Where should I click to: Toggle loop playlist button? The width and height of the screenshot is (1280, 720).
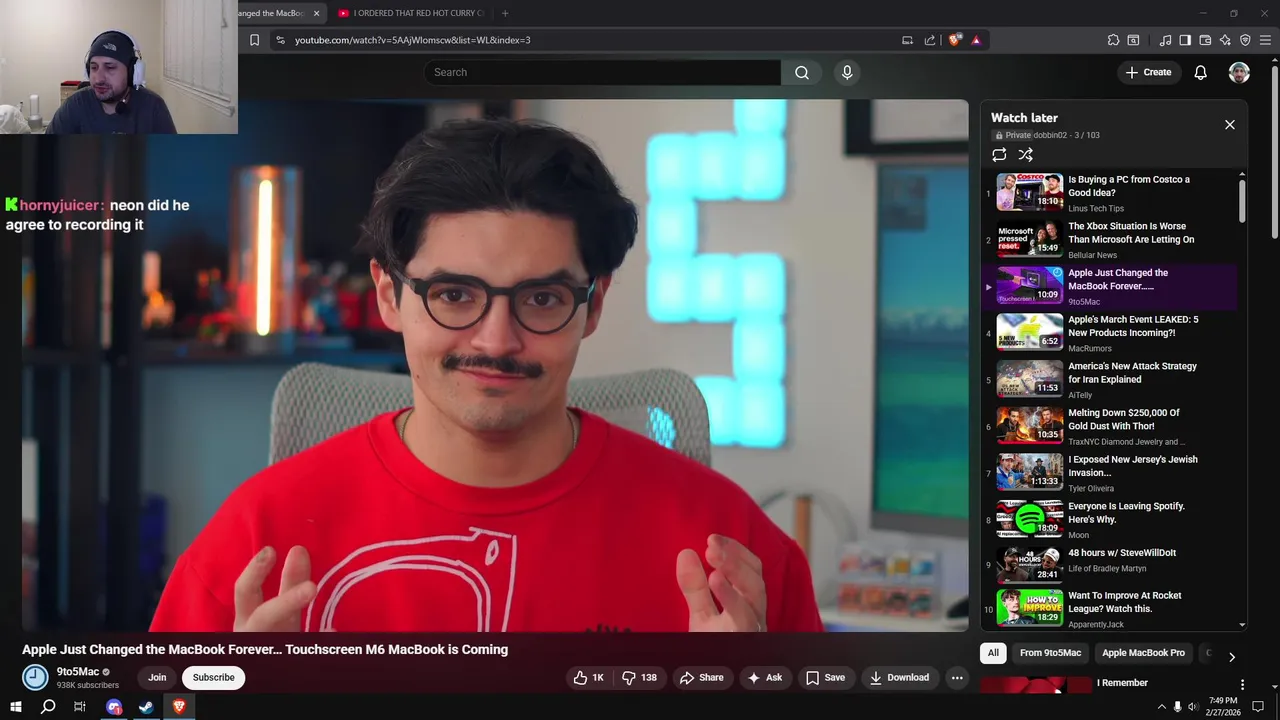click(999, 155)
